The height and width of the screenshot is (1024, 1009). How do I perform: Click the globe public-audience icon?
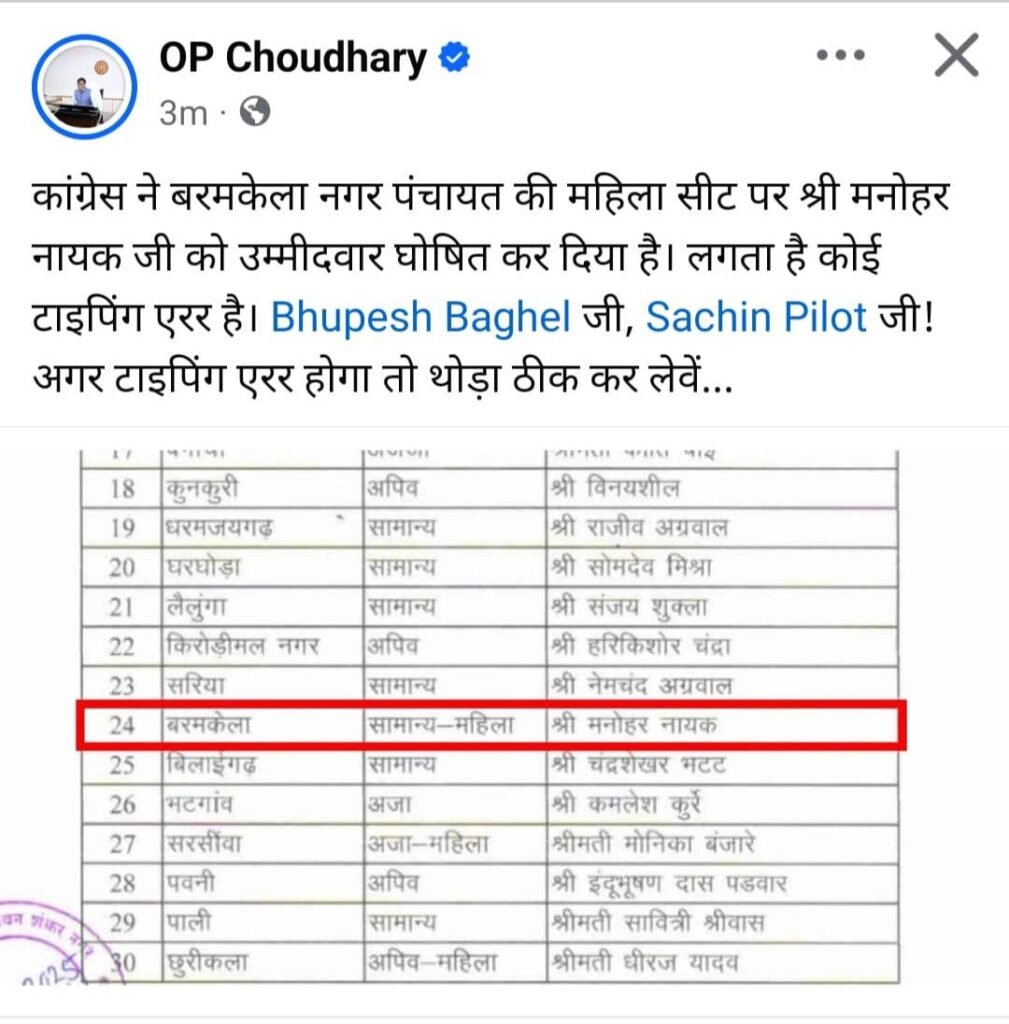(255, 113)
